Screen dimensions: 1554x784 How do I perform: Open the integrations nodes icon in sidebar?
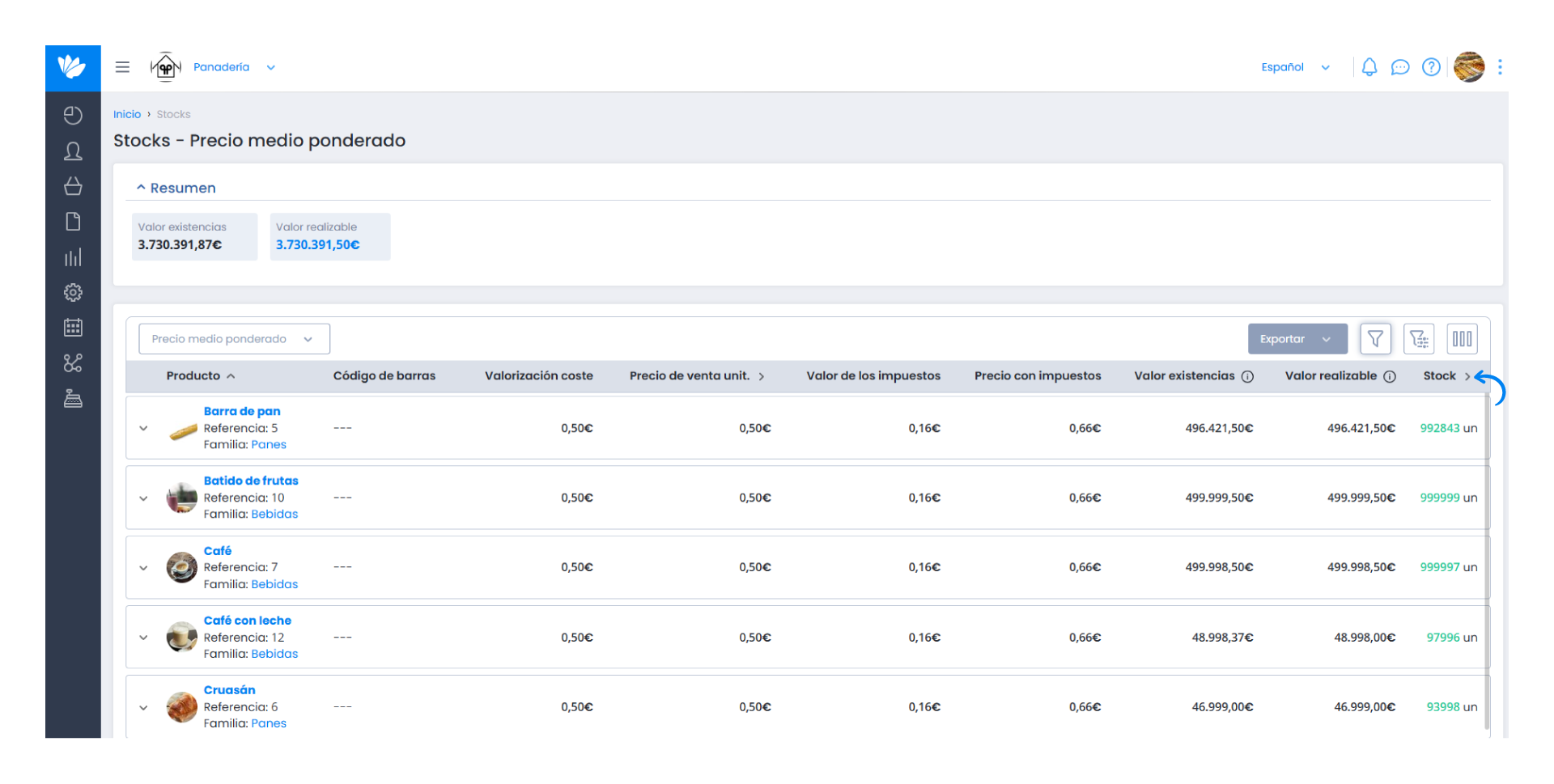73,363
